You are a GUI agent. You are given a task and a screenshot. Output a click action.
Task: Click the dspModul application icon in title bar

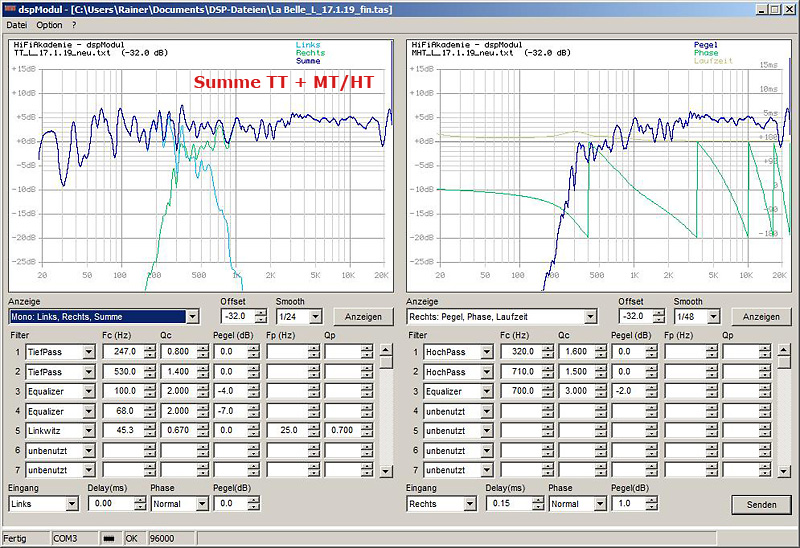(x=11, y=8)
